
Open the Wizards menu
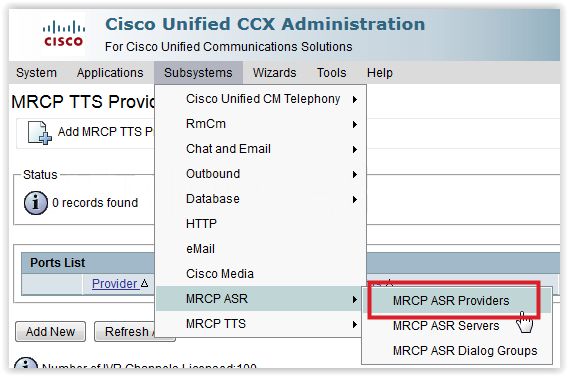[x=275, y=73]
